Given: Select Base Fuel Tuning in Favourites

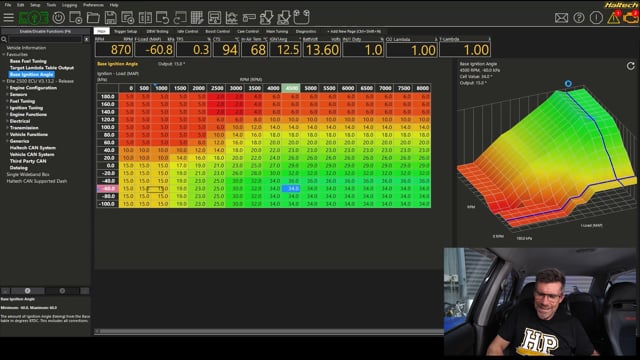Looking at the screenshot, I should point(28,61).
